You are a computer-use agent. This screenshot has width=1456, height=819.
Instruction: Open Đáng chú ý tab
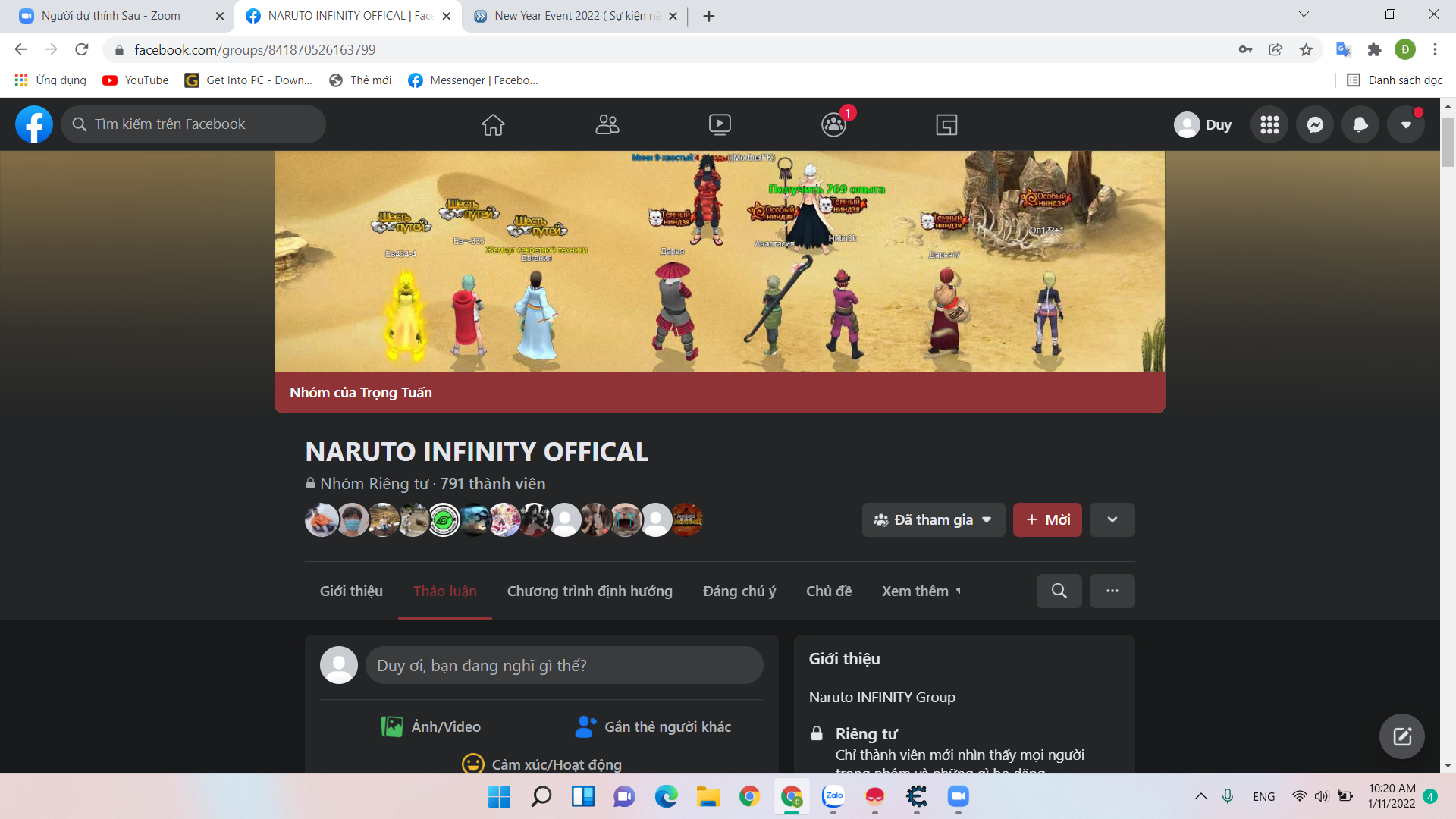click(x=739, y=591)
